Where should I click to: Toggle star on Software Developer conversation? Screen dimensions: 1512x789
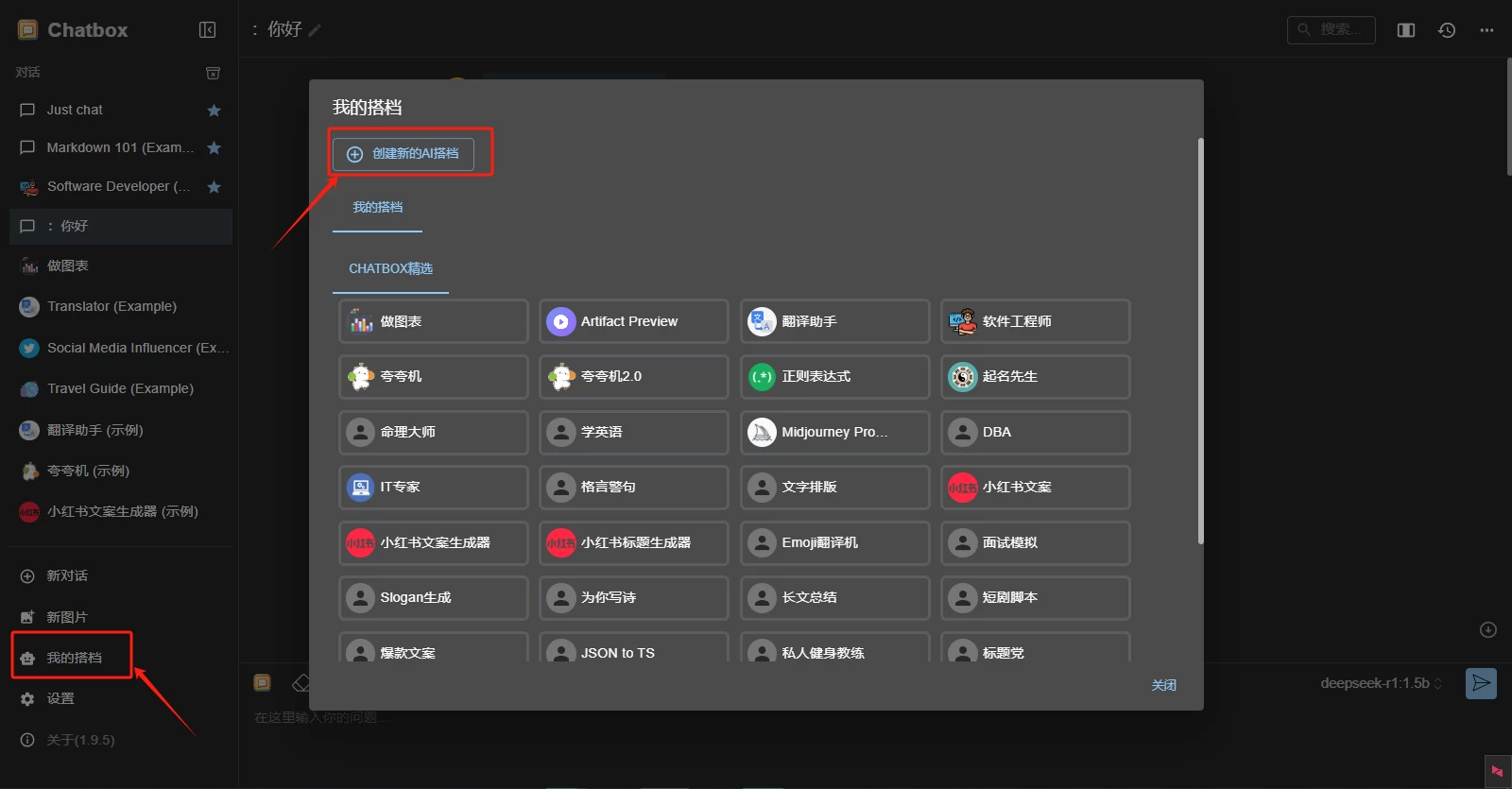pyautogui.click(x=214, y=187)
